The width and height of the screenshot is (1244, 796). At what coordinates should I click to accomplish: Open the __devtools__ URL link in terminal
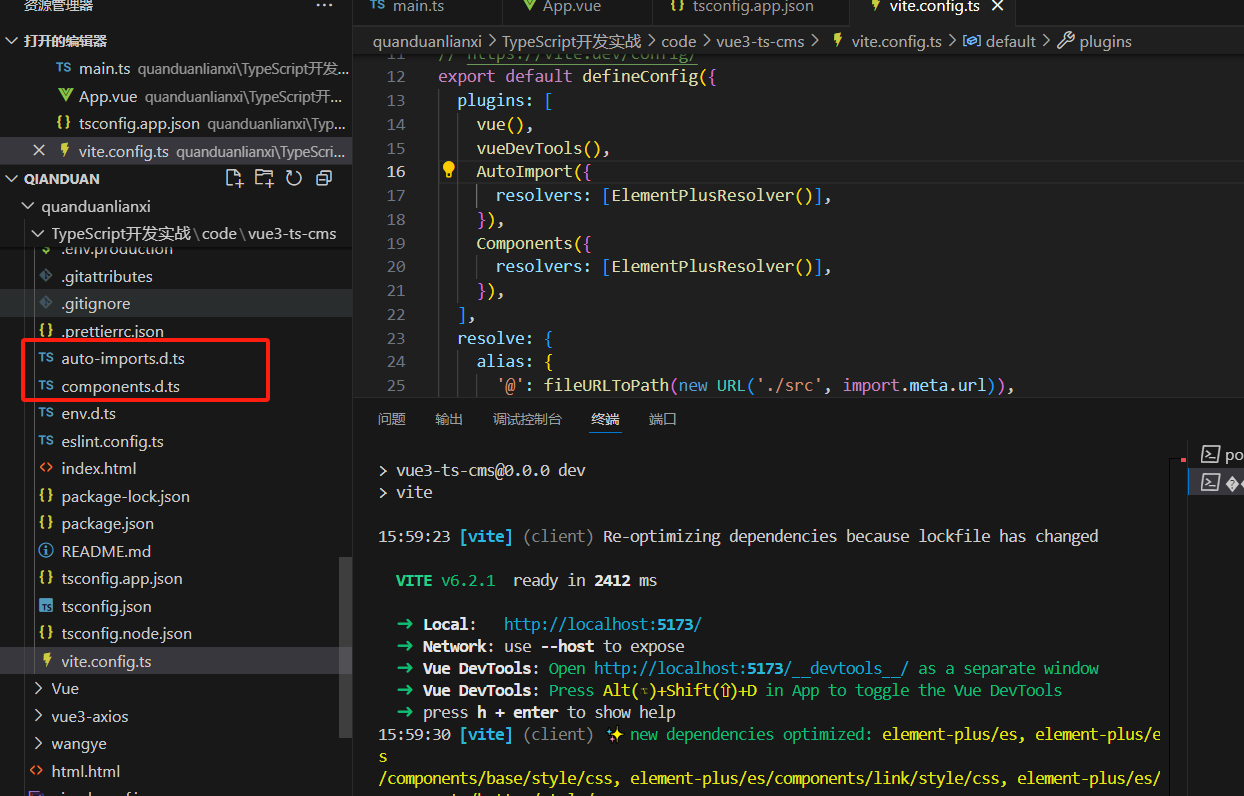point(752,668)
